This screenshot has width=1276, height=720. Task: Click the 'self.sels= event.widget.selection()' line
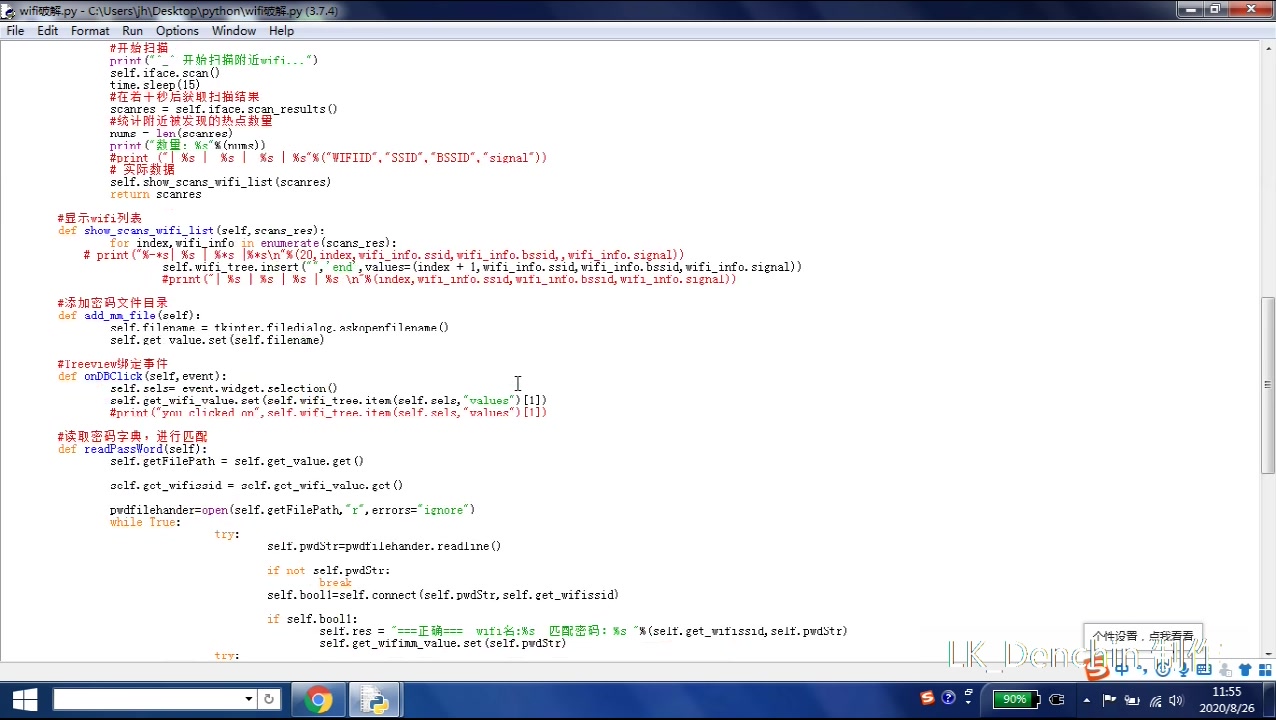pos(224,388)
